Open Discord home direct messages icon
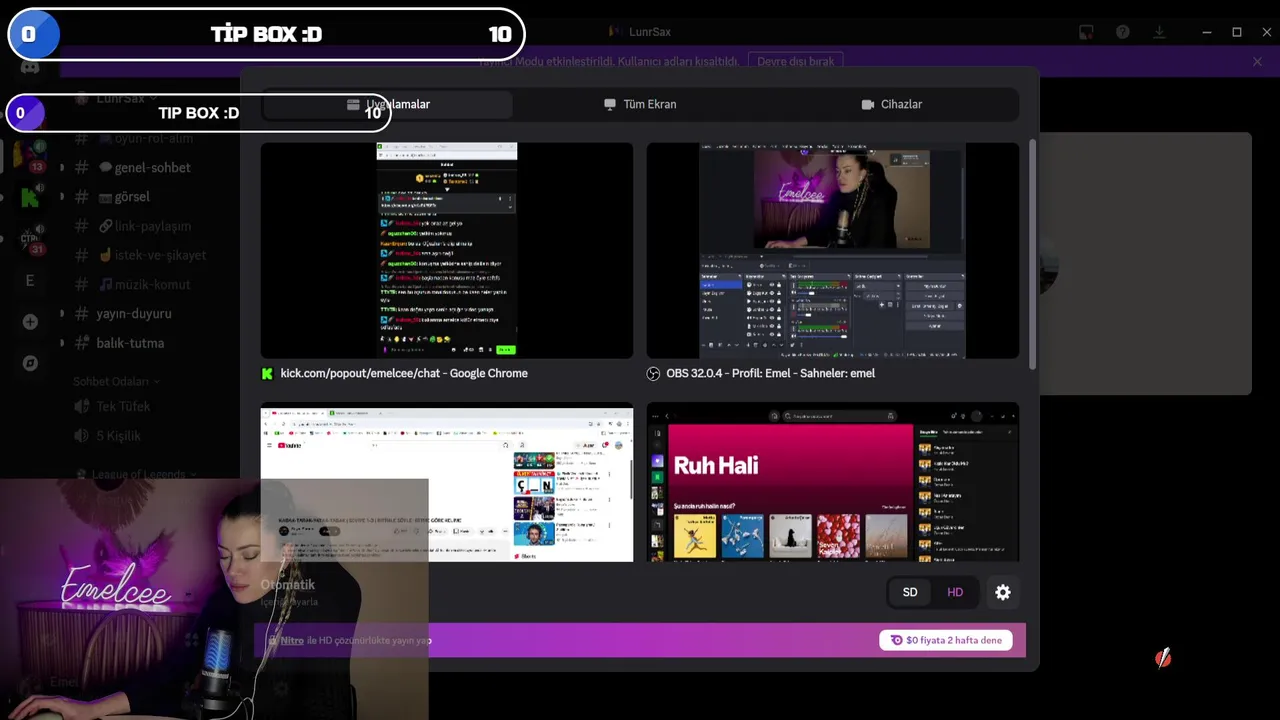 coord(30,67)
